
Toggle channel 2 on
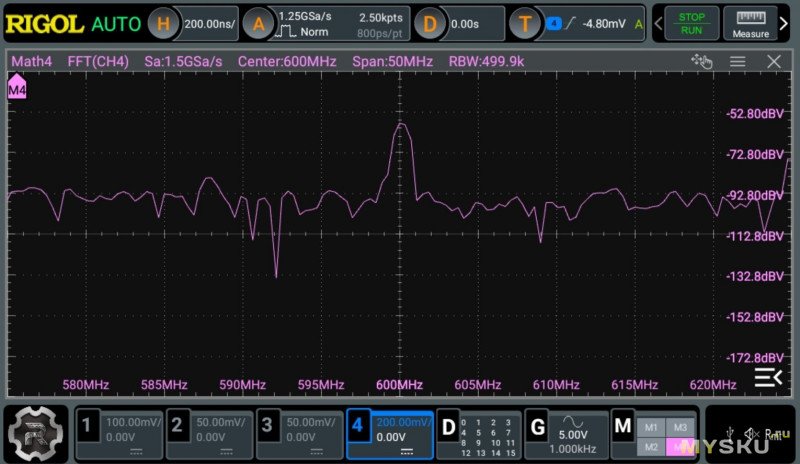point(209,433)
